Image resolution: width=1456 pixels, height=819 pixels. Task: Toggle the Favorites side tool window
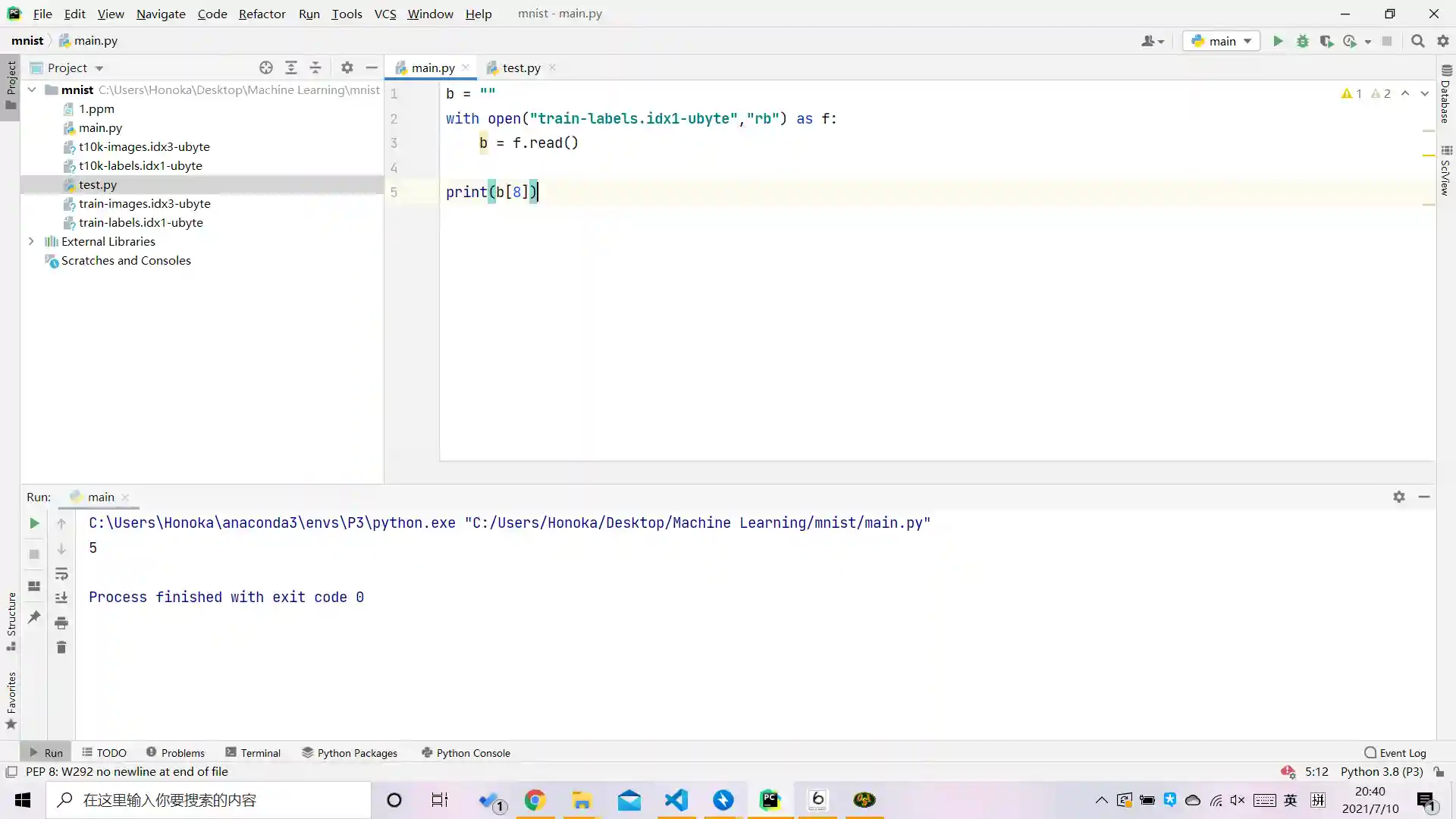tap(11, 700)
